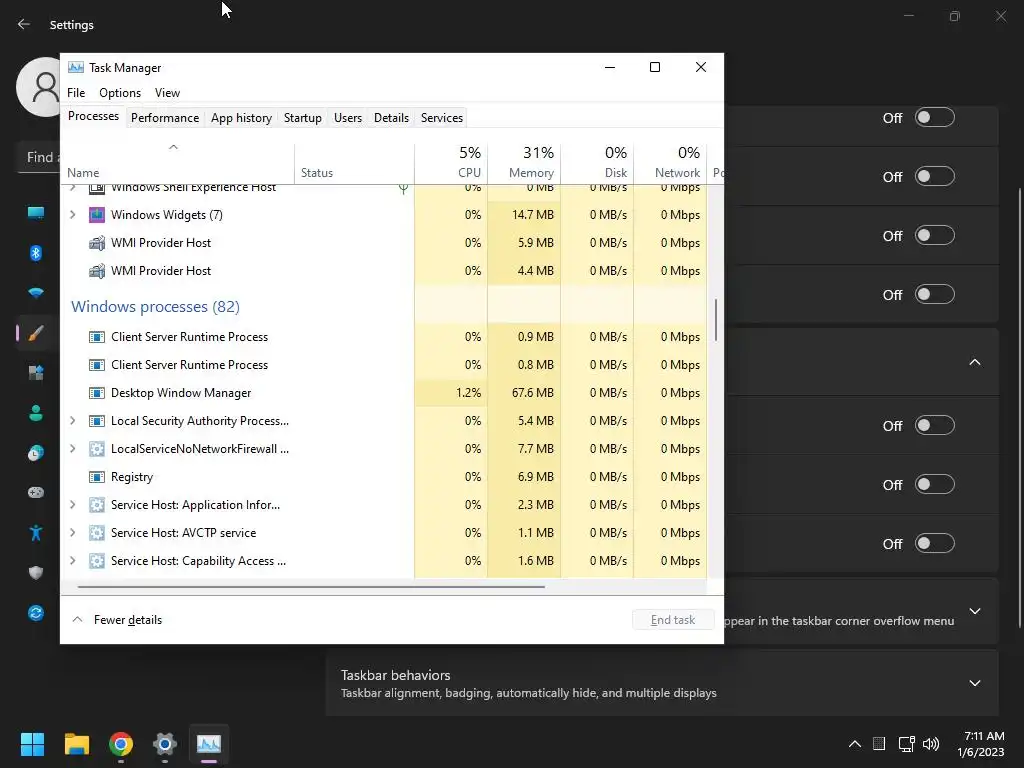This screenshot has width=1024, height=768.
Task: Open Options menu in Task Manager
Action: [120, 93]
